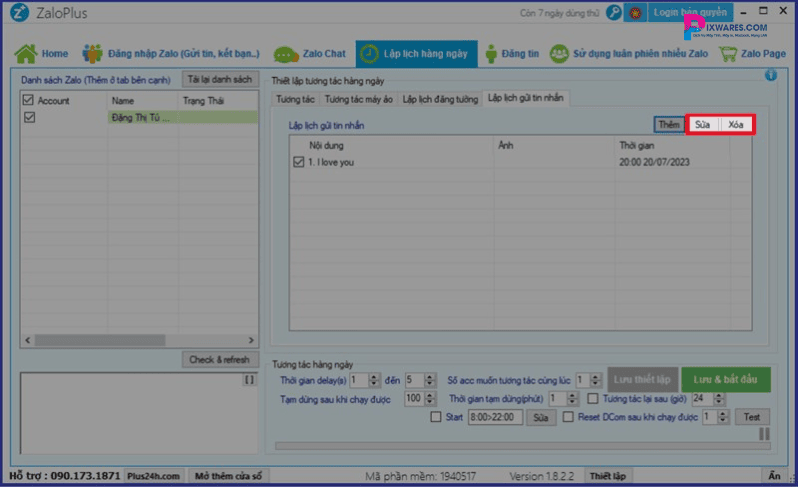Uncheck the '1. I love you' message
Image resolution: width=800 pixels, height=487 pixels.
tap(299, 162)
